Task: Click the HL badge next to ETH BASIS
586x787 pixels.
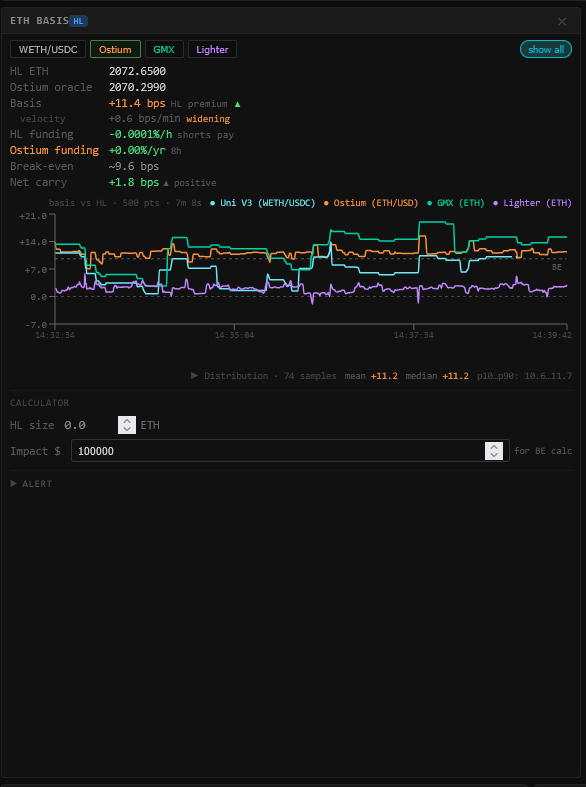Action: [78, 21]
